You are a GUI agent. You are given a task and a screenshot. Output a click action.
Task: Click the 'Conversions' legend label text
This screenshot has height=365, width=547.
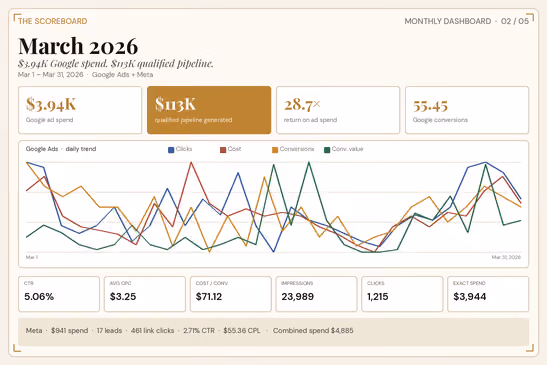(297, 149)
